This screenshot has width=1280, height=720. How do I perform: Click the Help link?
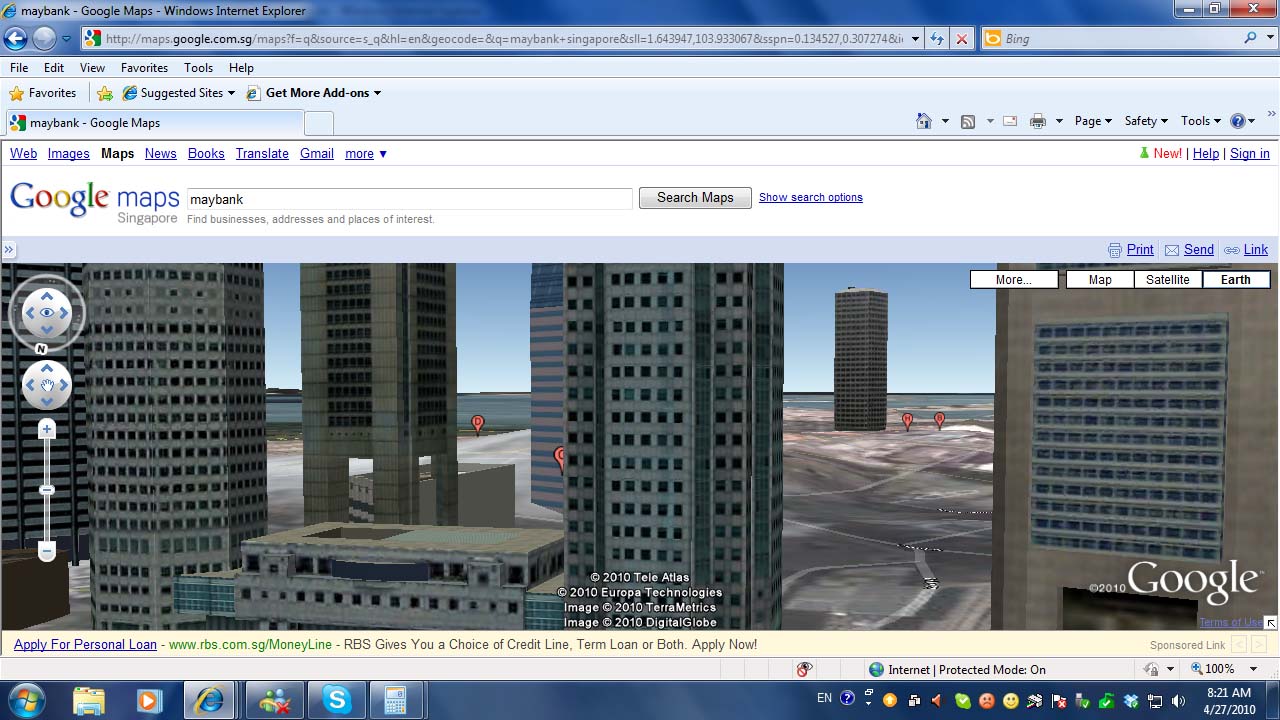click(x=1206, y=153)
